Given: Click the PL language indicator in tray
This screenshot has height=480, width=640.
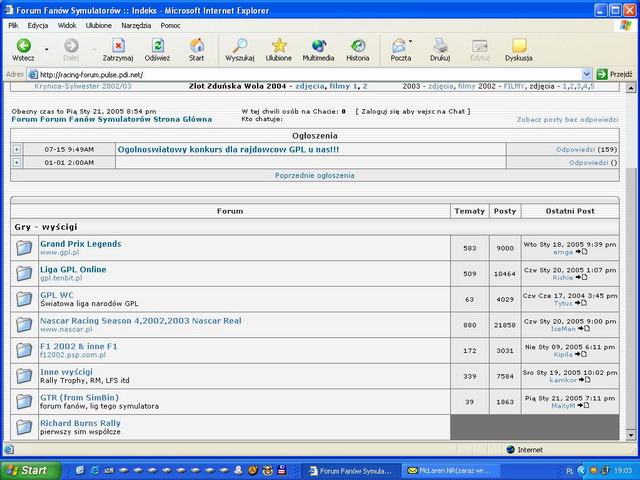Looking at the screenshot, I should tap(570, 471).
